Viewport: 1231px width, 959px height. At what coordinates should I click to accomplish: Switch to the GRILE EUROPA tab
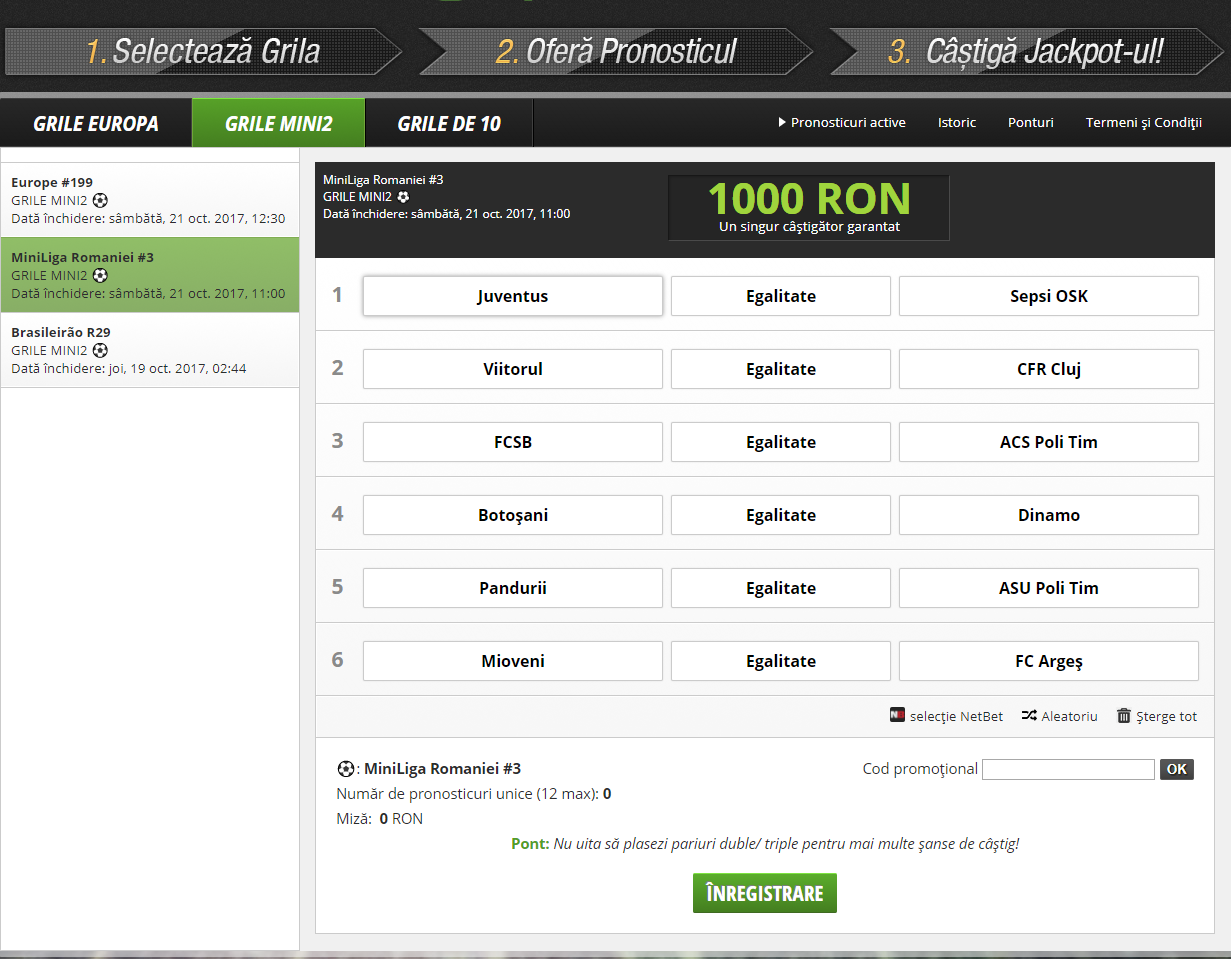coord(96,123)
